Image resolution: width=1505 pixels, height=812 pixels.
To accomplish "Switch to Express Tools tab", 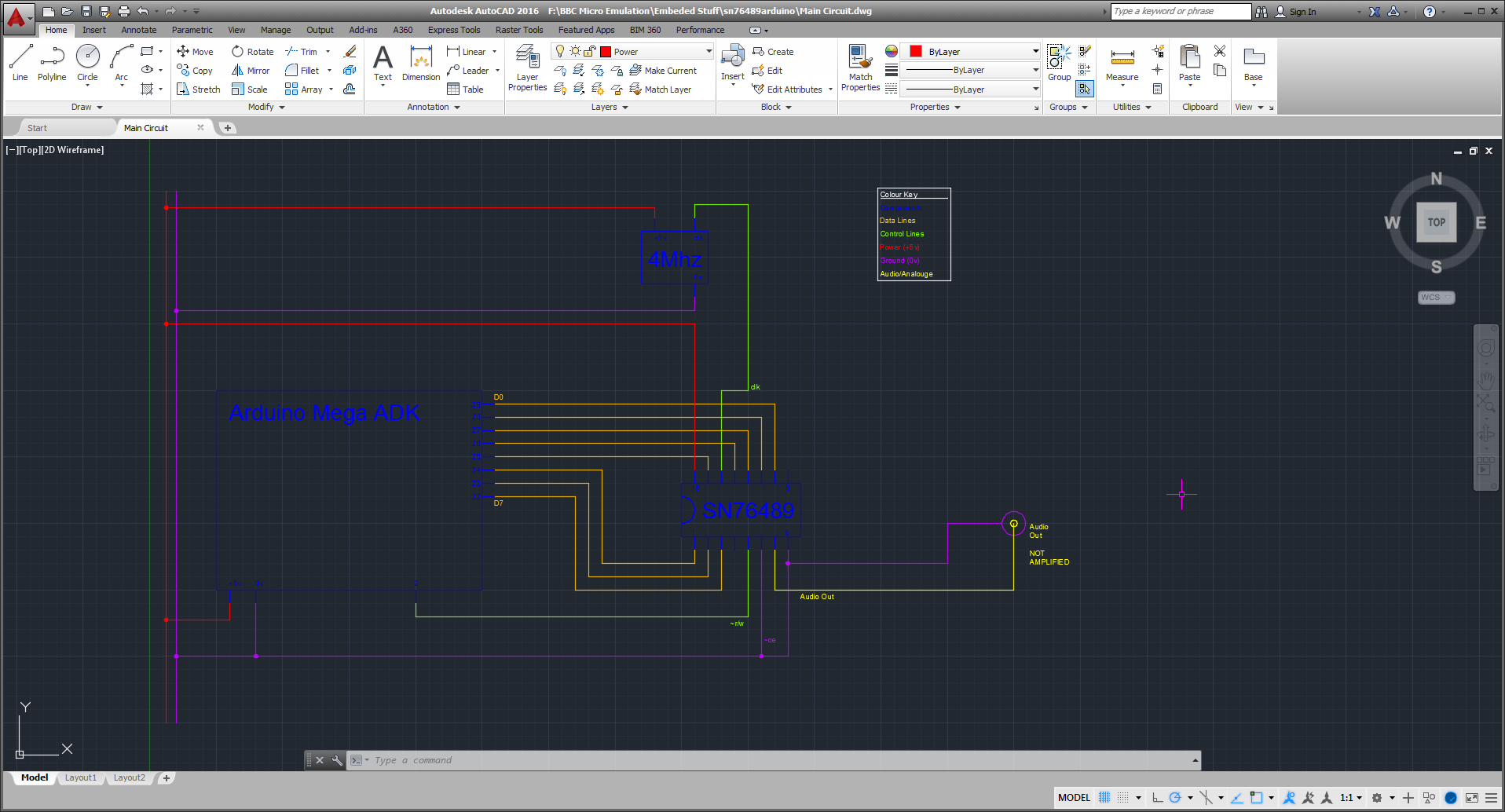I will (453, 30).
